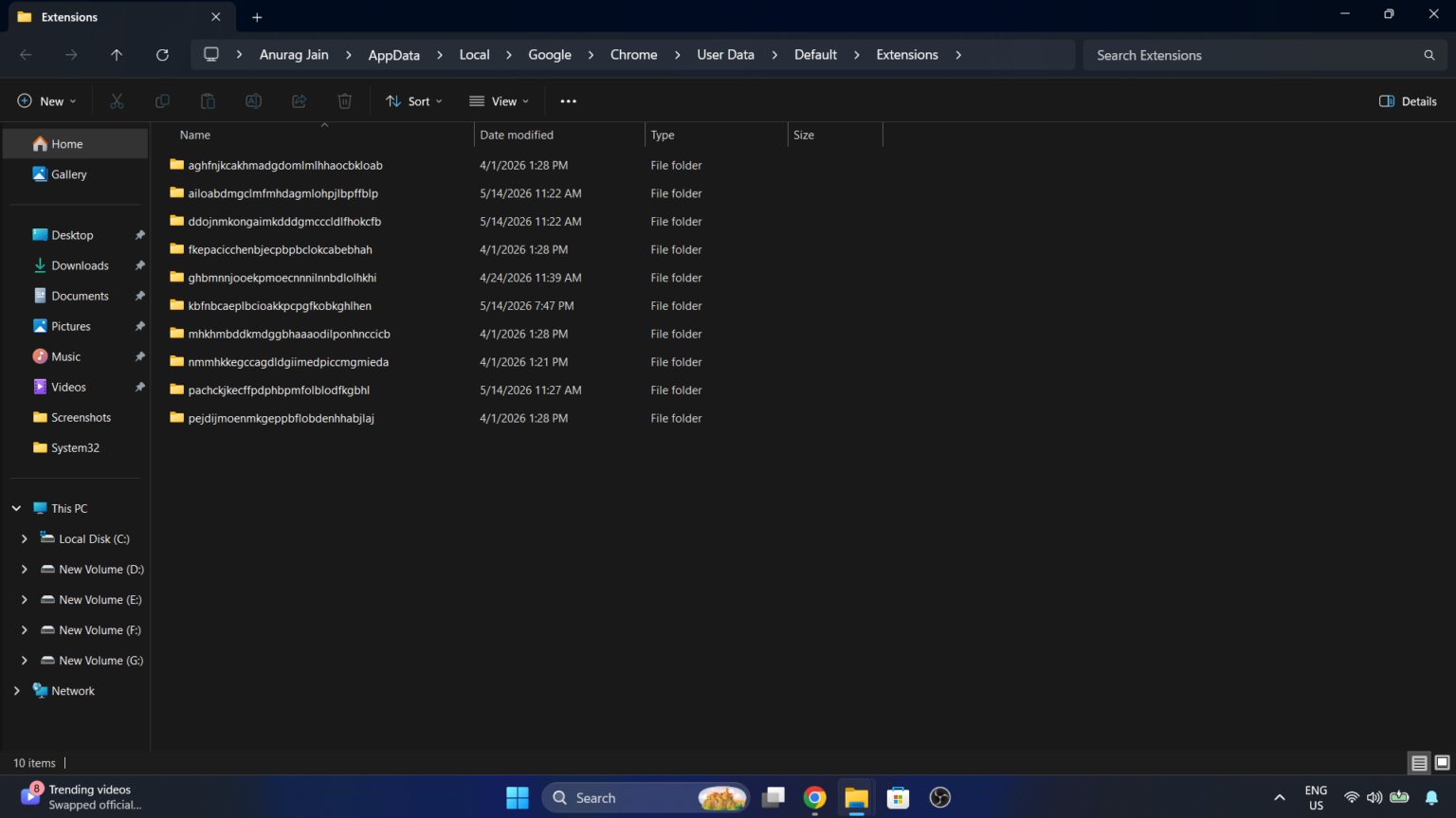Switch to large thumbnails view icon
The width and height of the screenshot is (1456, 818).
(1442, 763)
